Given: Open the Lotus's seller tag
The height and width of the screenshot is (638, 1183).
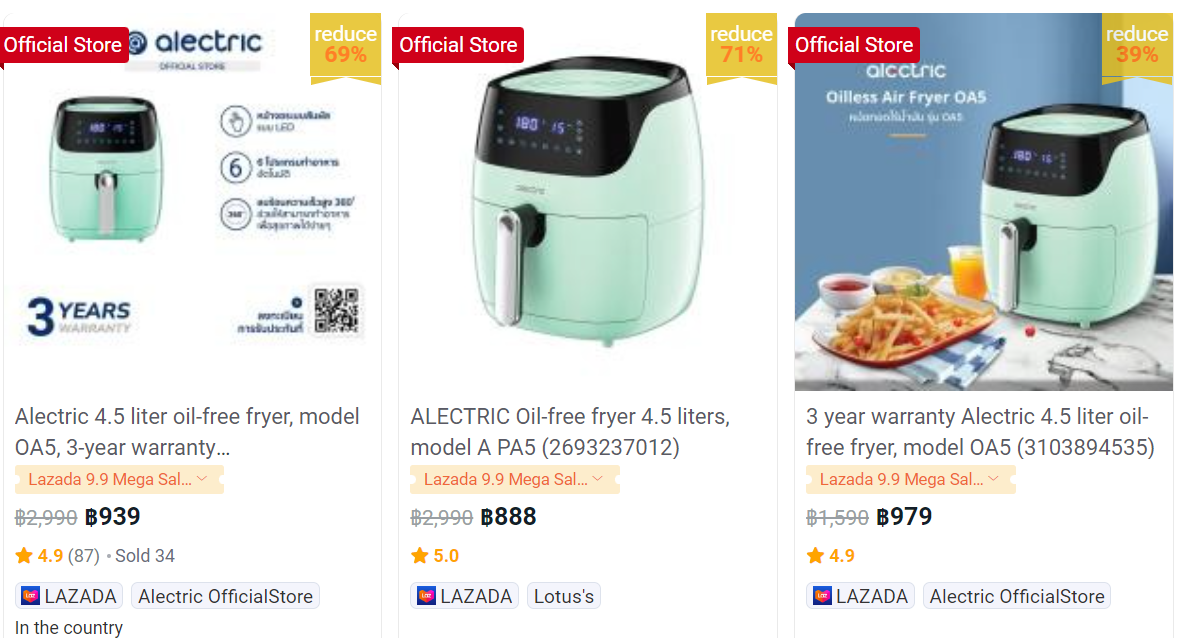Looking at the screenshot, I should tap(564, 597).
